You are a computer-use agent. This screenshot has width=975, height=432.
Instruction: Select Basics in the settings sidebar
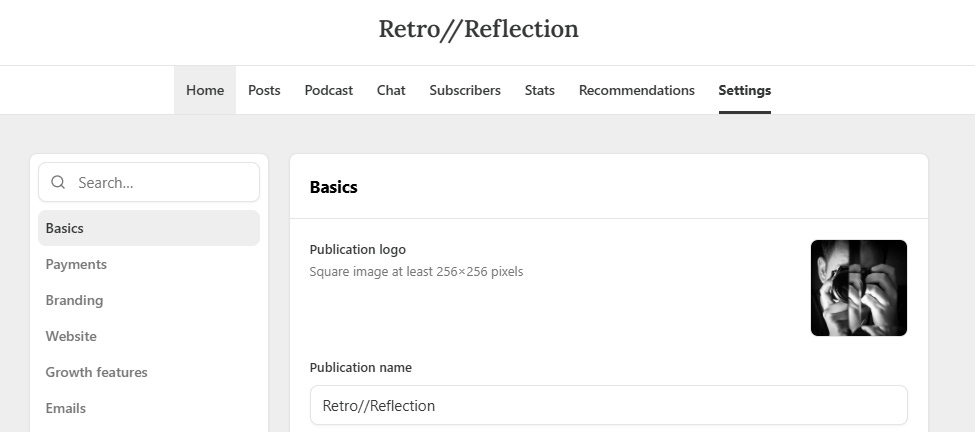point(149,228)
